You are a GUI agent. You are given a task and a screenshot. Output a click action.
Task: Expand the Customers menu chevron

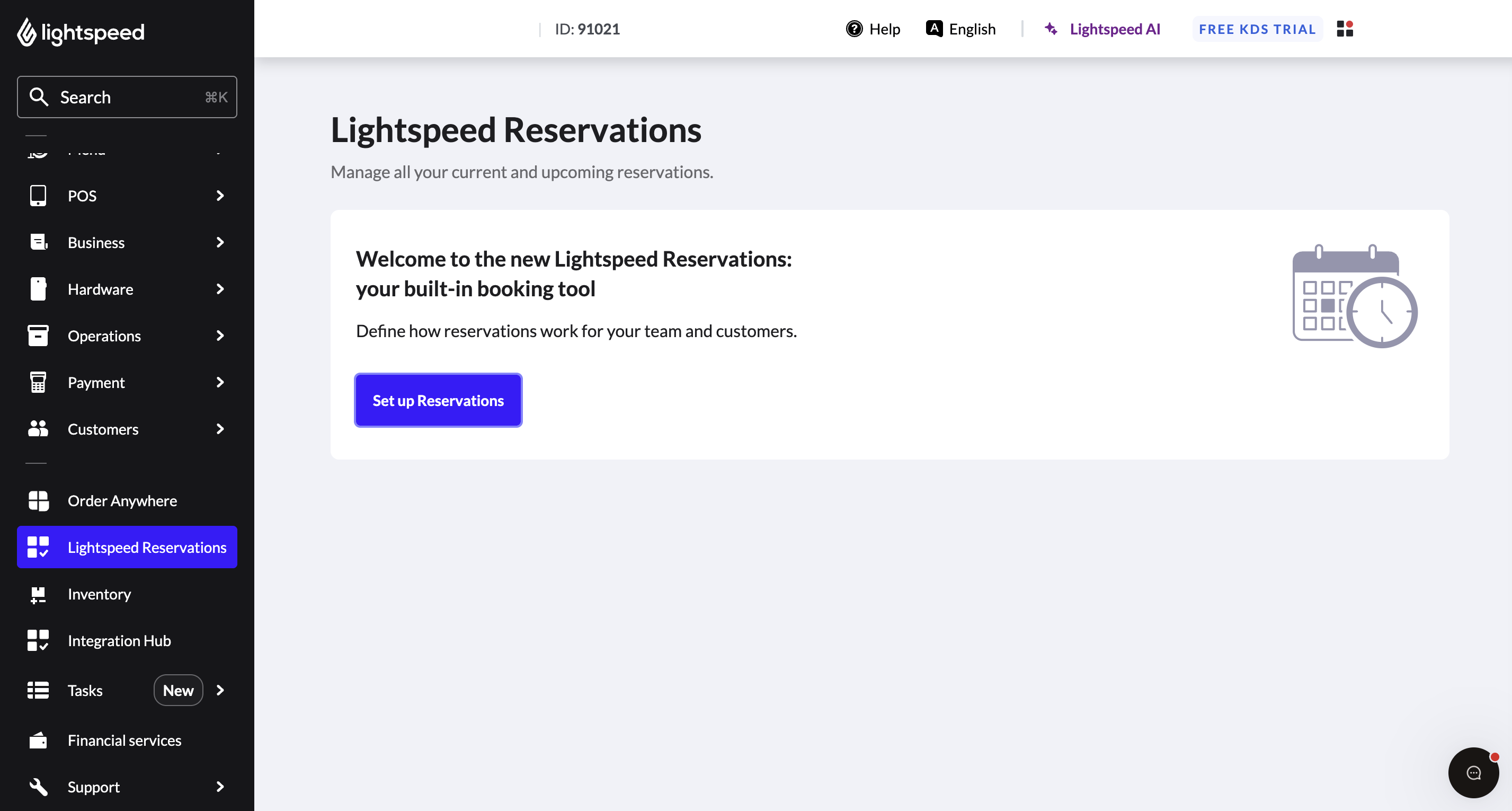coord(220,429)
